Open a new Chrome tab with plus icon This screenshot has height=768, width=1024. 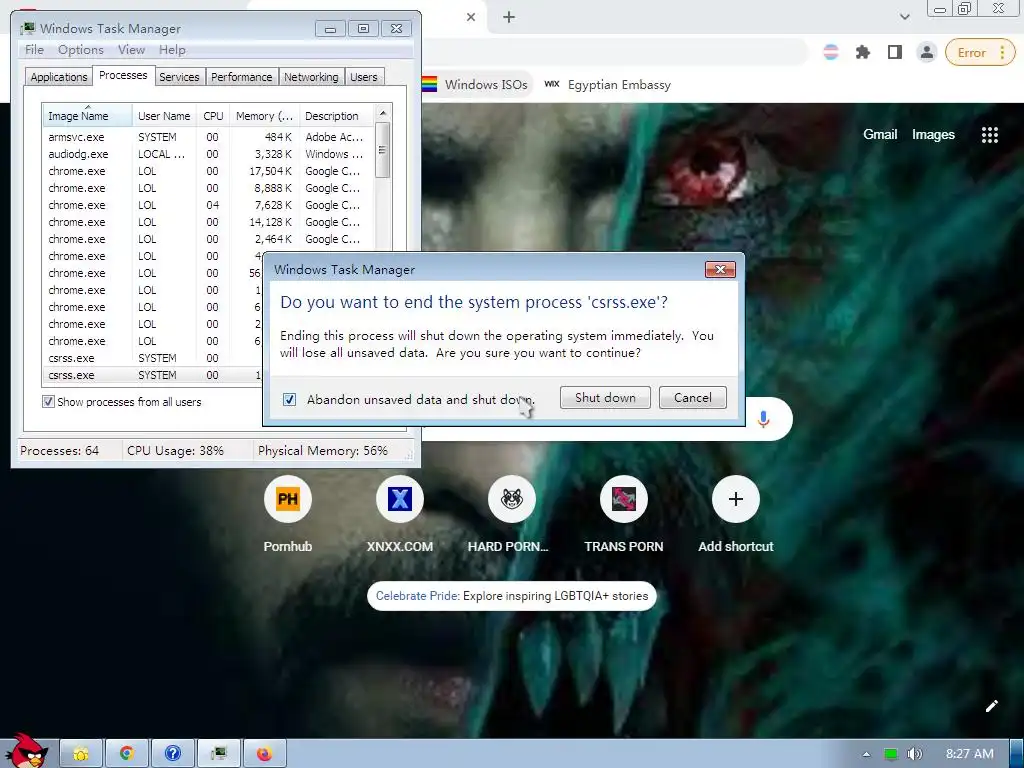[509, 18]
